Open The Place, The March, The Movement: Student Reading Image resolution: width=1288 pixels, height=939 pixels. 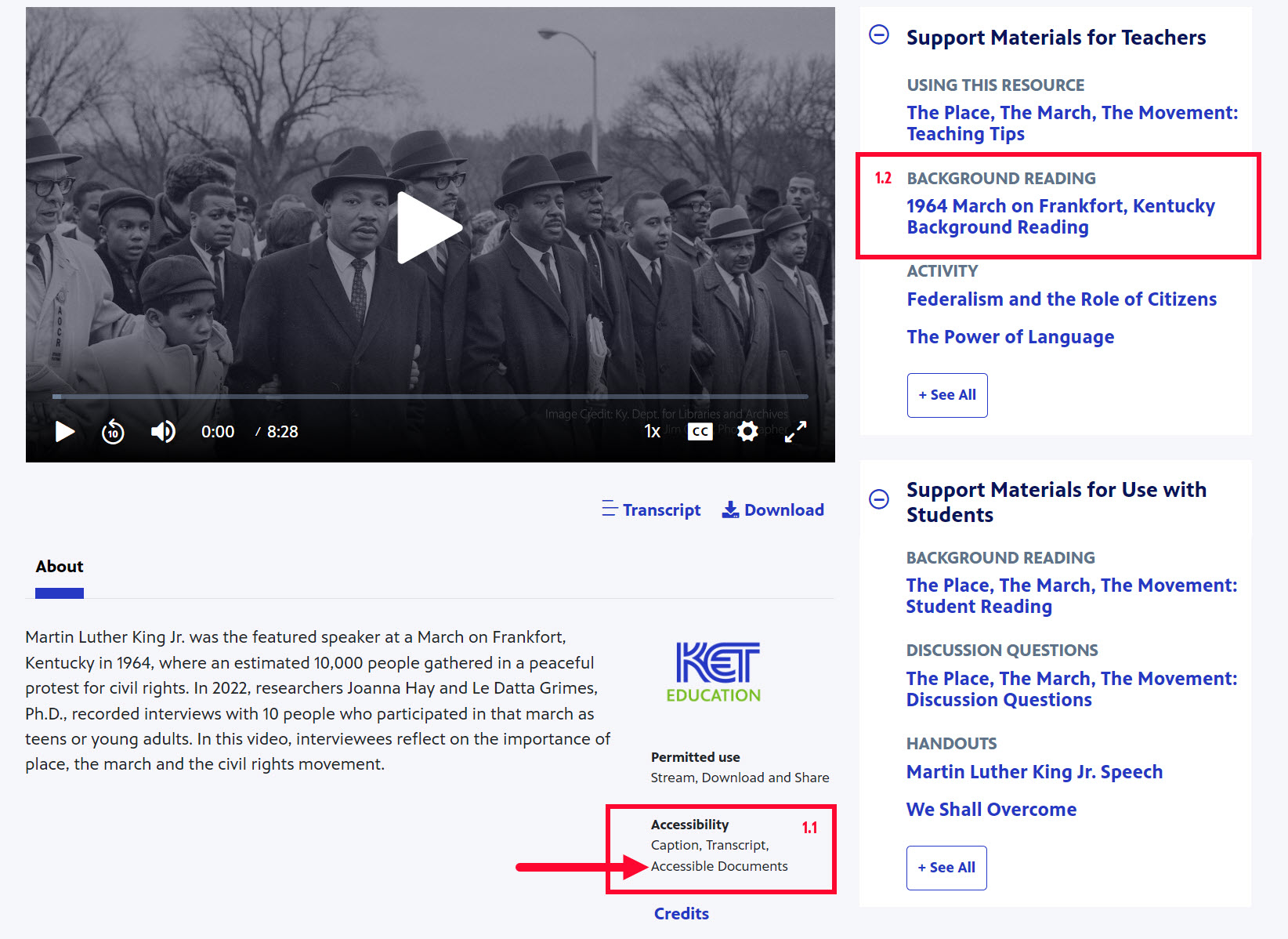coord(1071,596)
